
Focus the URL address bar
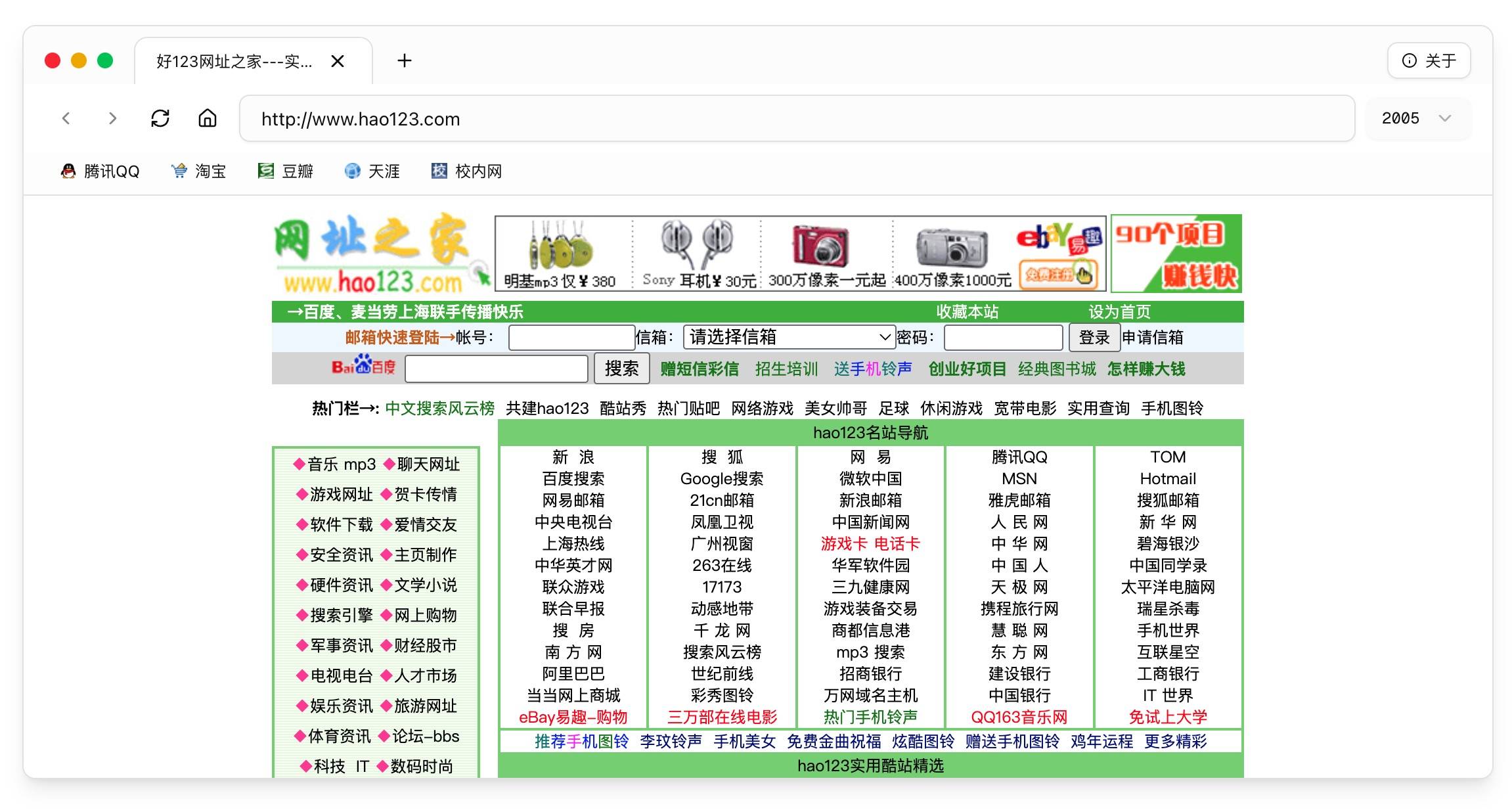[797, 118]
